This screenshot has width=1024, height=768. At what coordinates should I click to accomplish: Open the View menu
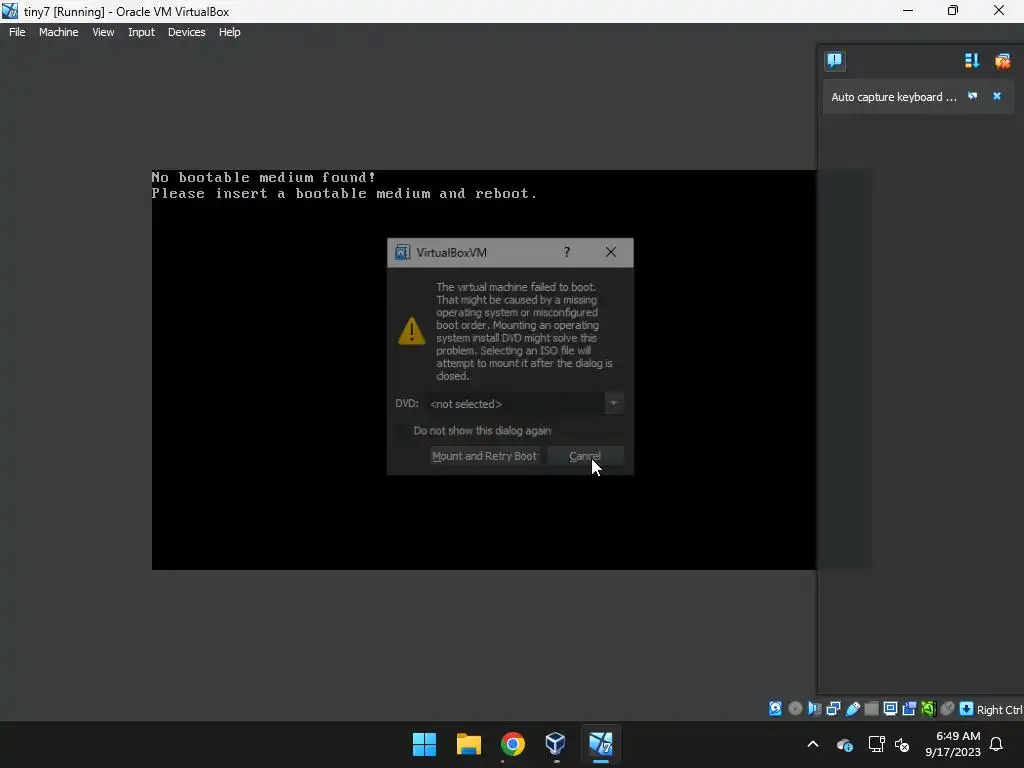[x=103, y=32]
